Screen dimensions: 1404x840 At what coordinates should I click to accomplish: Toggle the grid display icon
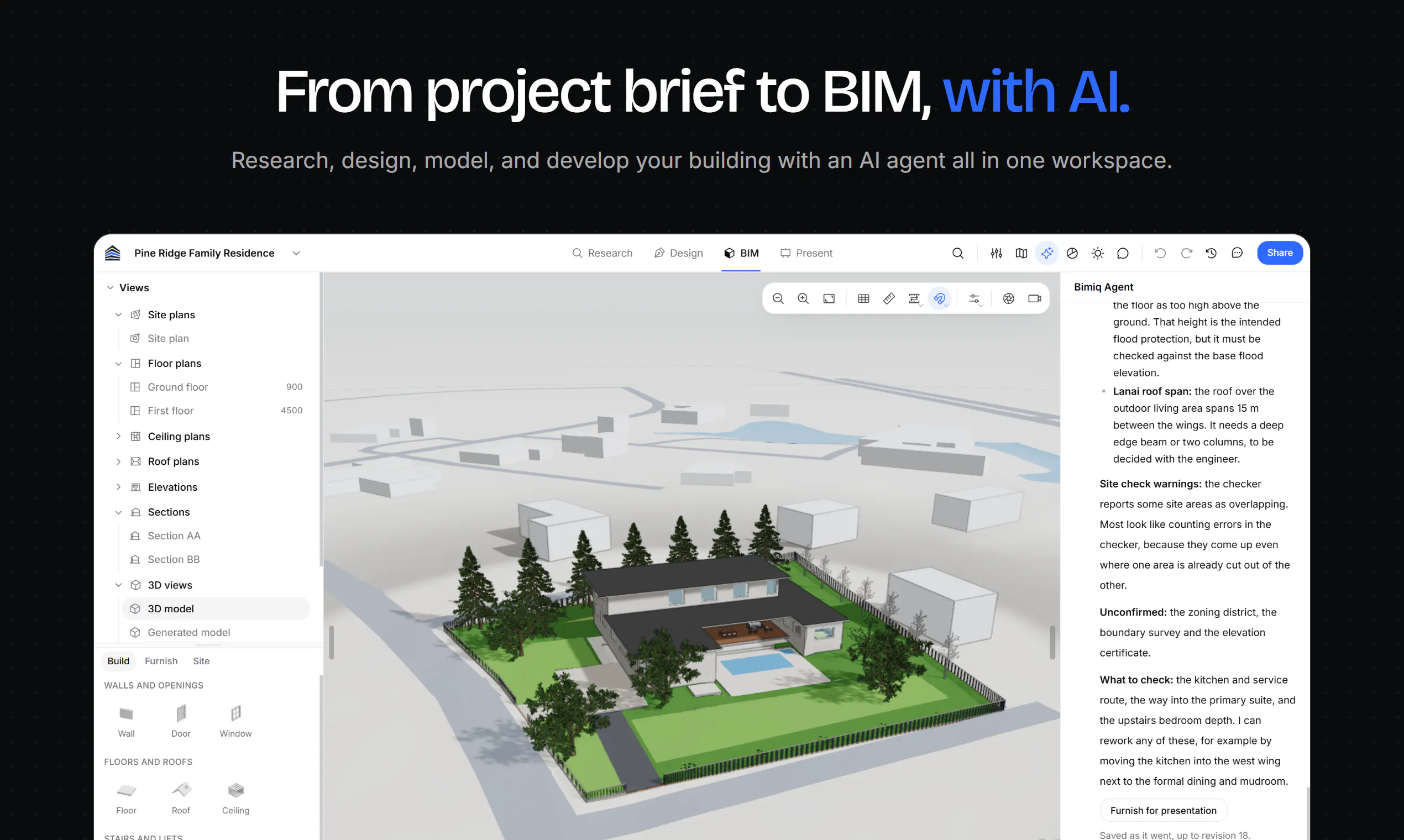[x=863, y=298]
